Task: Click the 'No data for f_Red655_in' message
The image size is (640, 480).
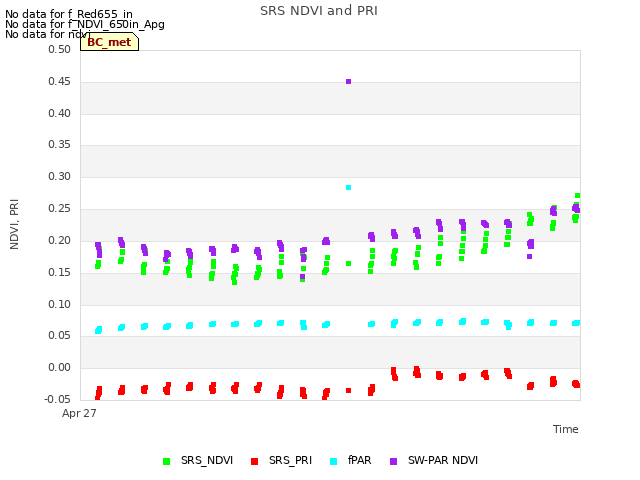Action: (69, 14)
